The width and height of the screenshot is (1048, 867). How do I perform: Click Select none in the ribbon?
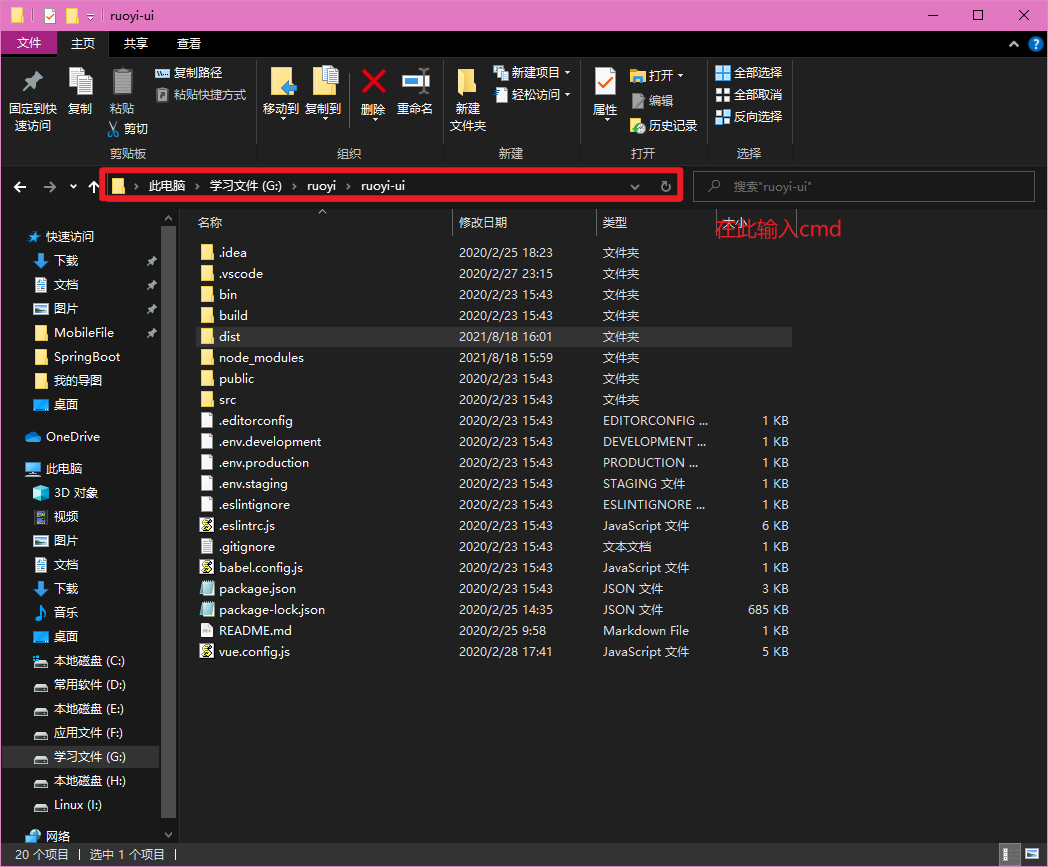click(x=749, y=95)
